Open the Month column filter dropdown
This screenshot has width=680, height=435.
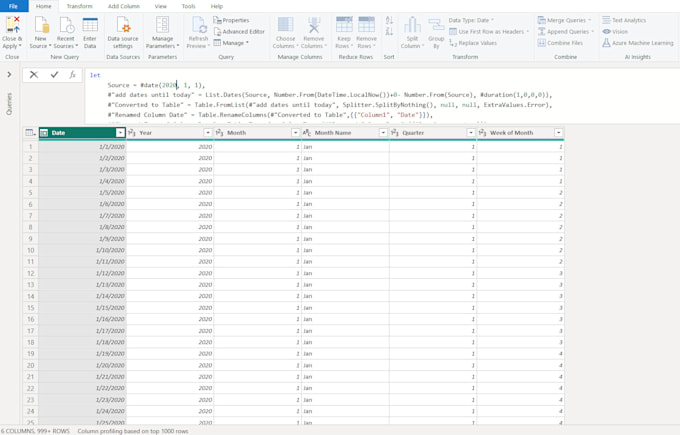tap(295, 133)
